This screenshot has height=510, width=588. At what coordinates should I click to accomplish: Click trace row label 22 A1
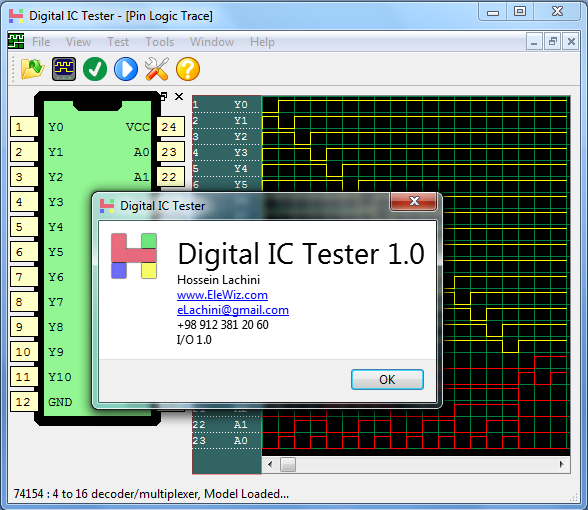226,424
